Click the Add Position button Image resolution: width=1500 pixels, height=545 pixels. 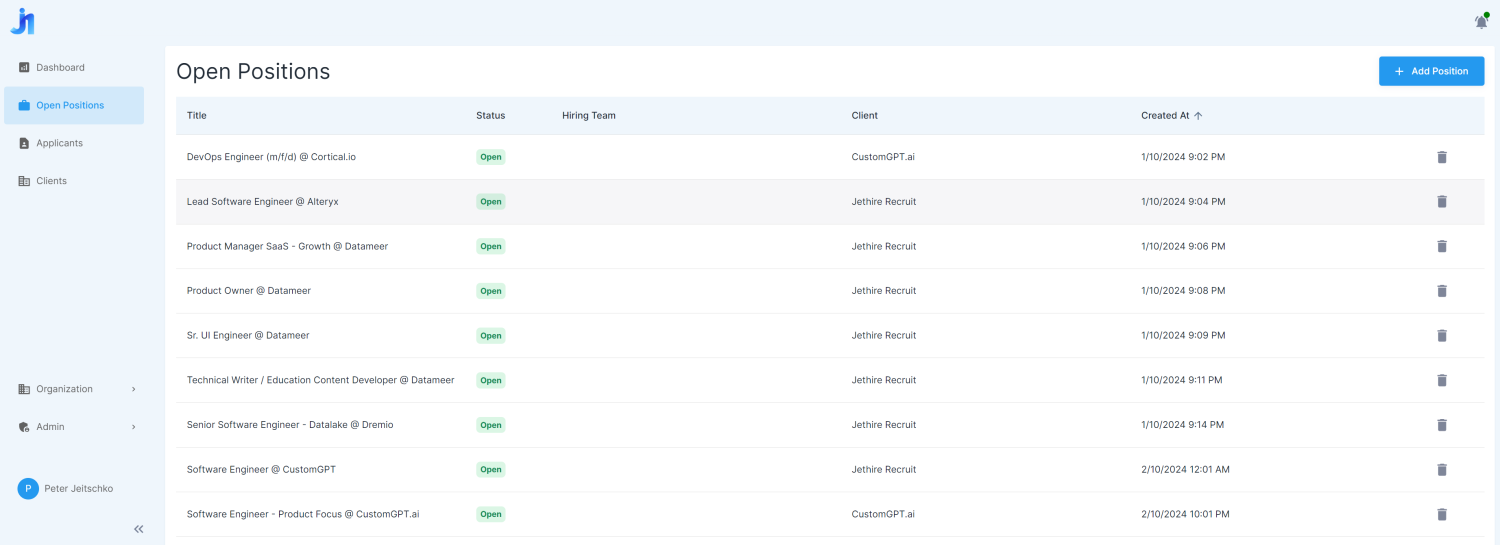1431,71
